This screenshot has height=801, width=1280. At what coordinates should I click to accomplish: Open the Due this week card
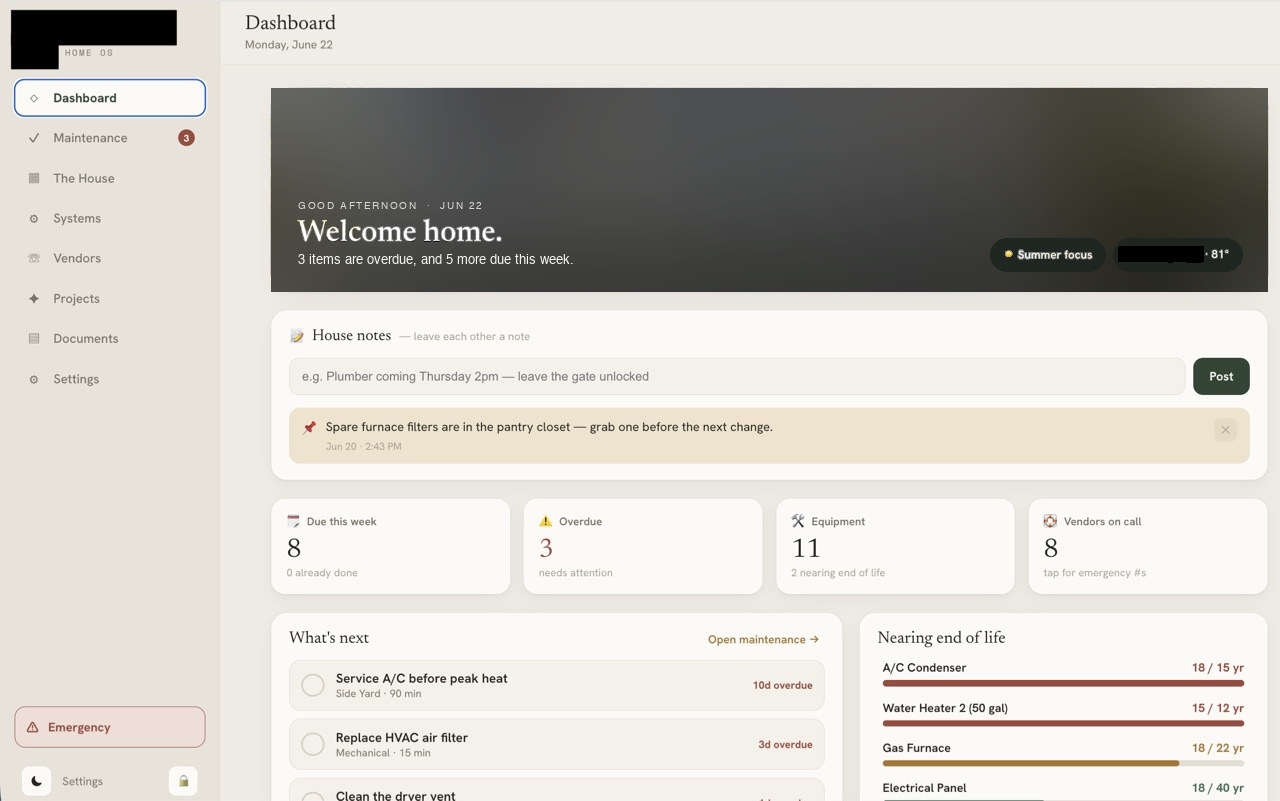tap(390, 547)
